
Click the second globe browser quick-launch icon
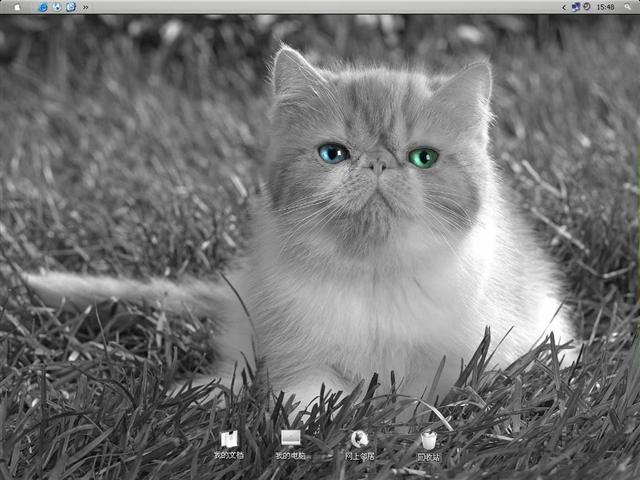click(57, 7)
